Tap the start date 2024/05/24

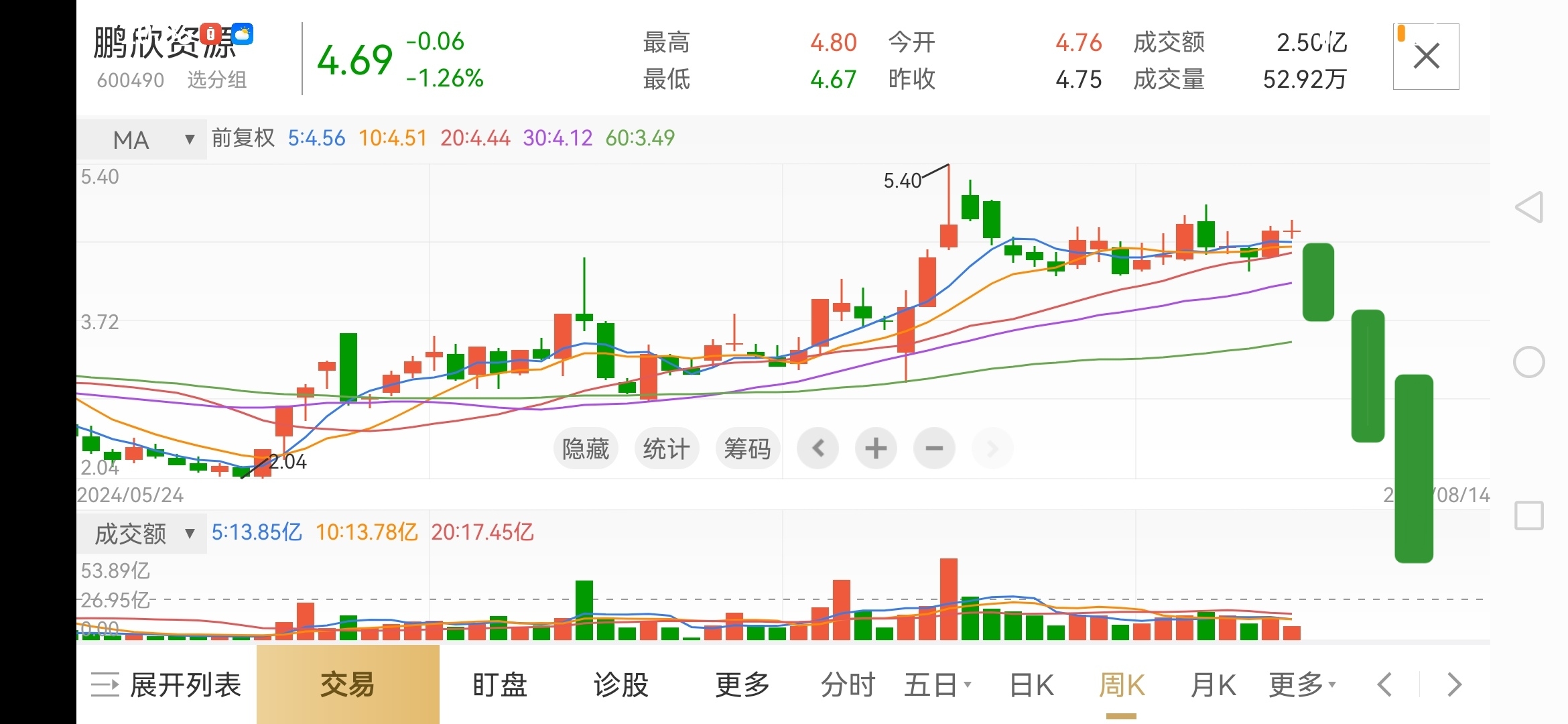pos(131,495)
